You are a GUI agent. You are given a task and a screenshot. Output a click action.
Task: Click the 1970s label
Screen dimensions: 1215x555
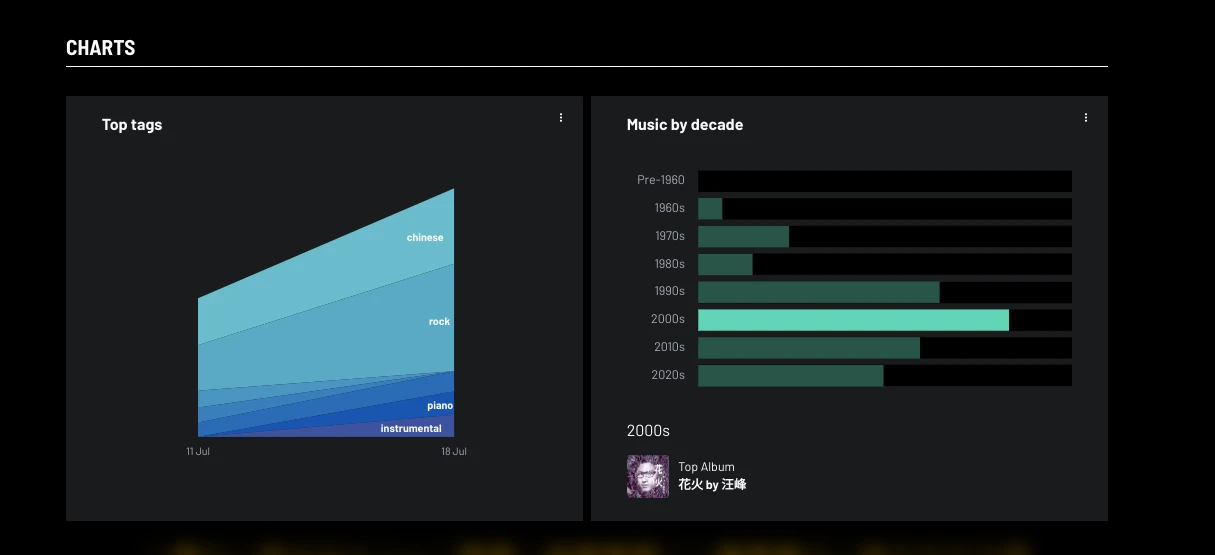coord(670,236)
